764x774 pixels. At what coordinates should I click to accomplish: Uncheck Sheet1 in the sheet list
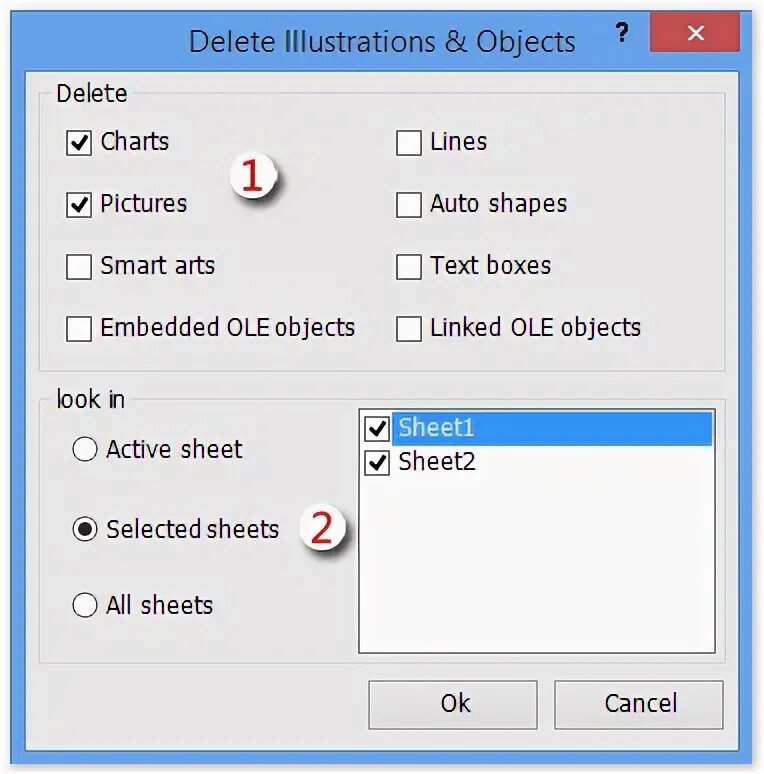377,429
